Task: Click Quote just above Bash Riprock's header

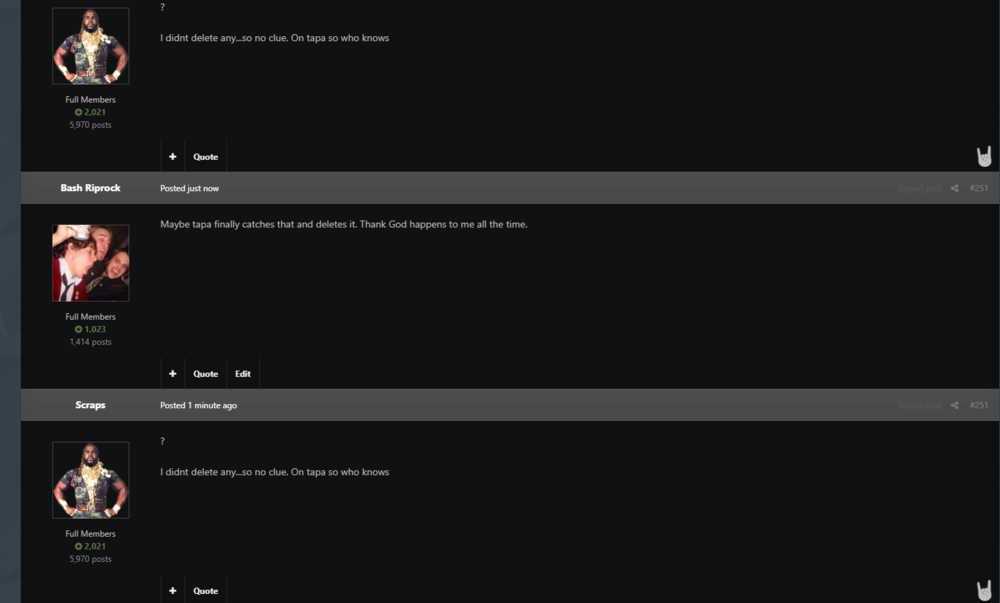Action: [x=205, y=157]
